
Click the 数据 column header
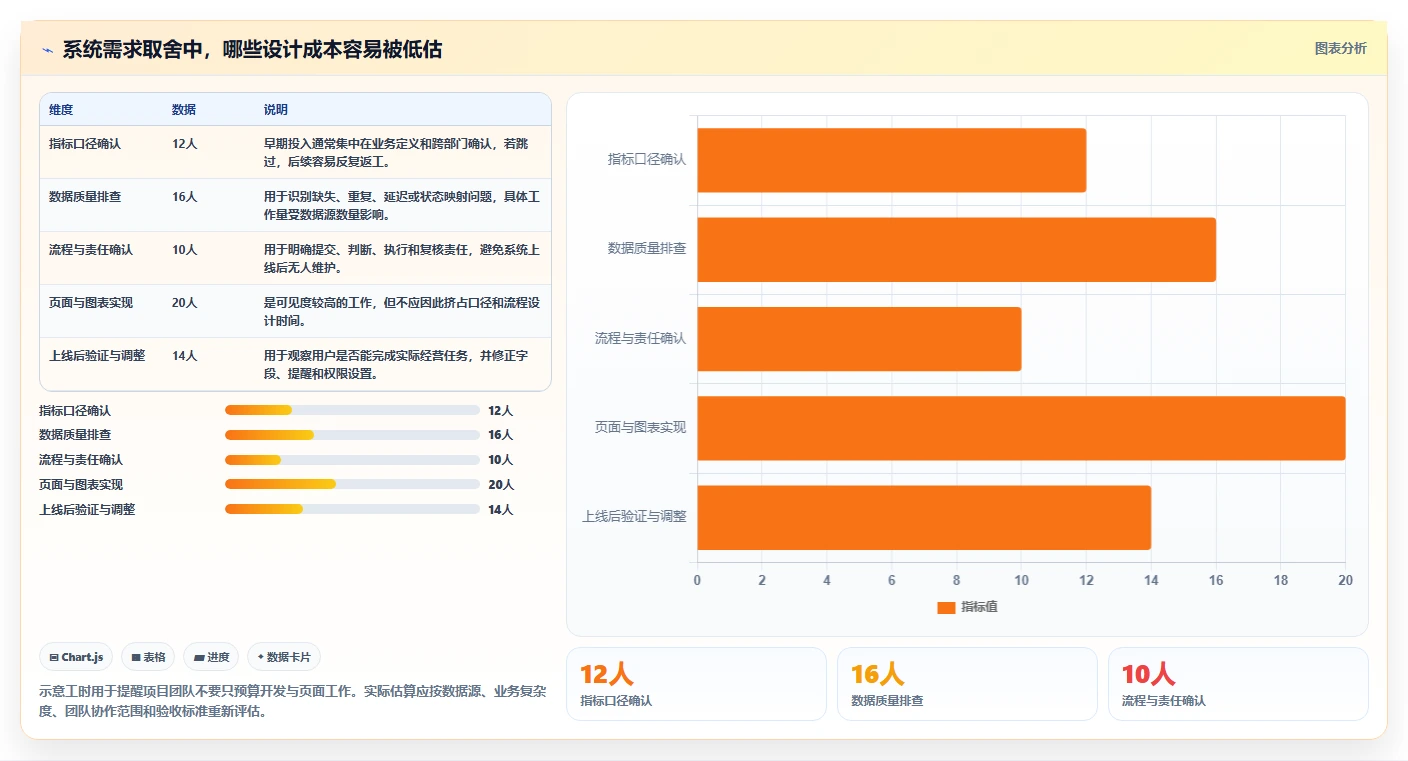point(184,110)
